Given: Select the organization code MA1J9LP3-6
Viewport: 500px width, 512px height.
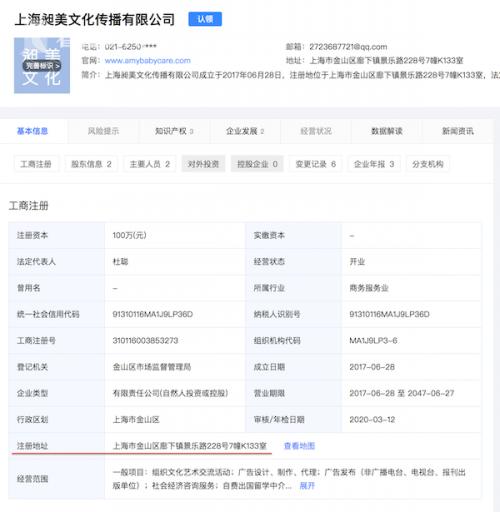Looking at the screenshot, I should point(373,341).
